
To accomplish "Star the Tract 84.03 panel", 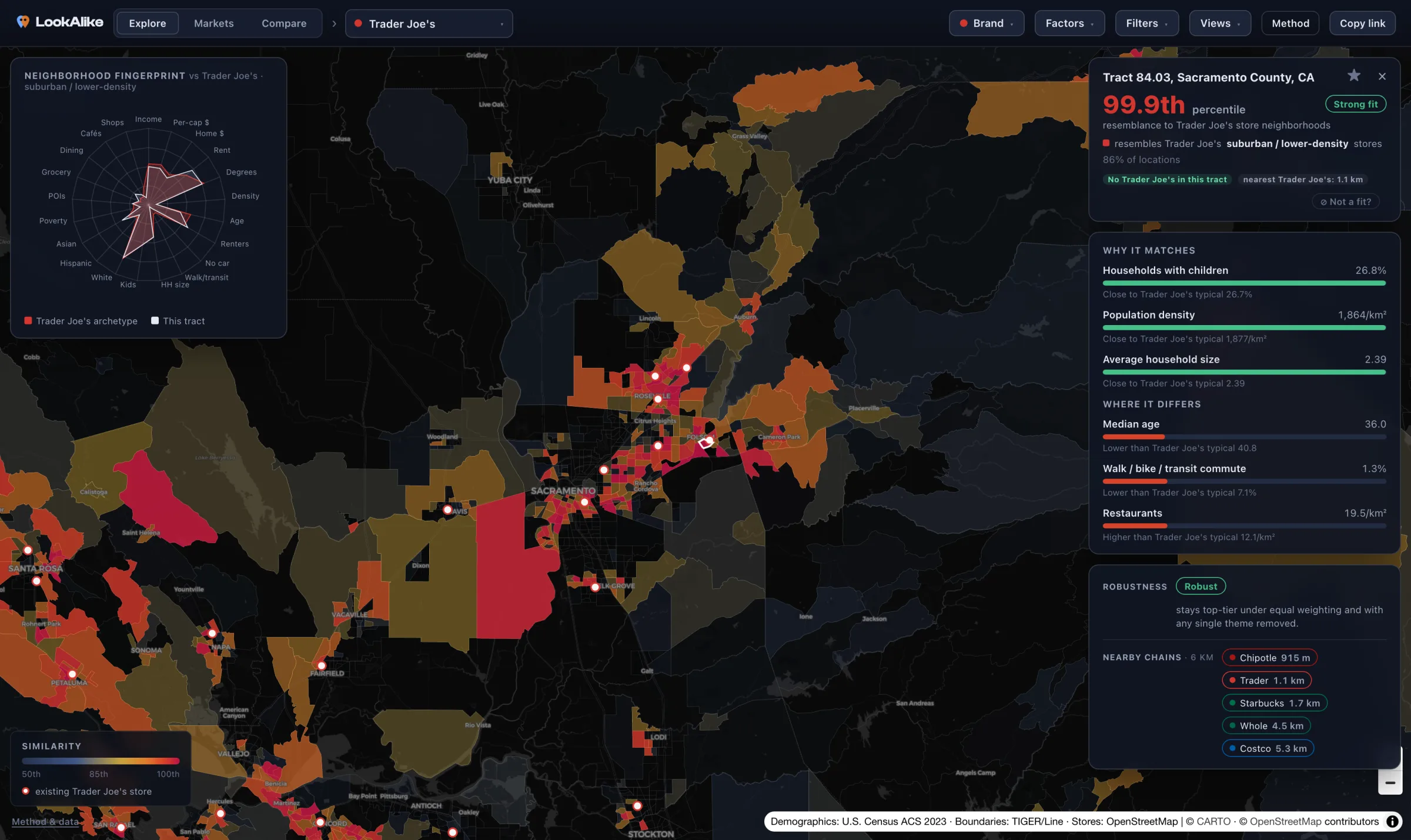I will tap(1354, 76).
